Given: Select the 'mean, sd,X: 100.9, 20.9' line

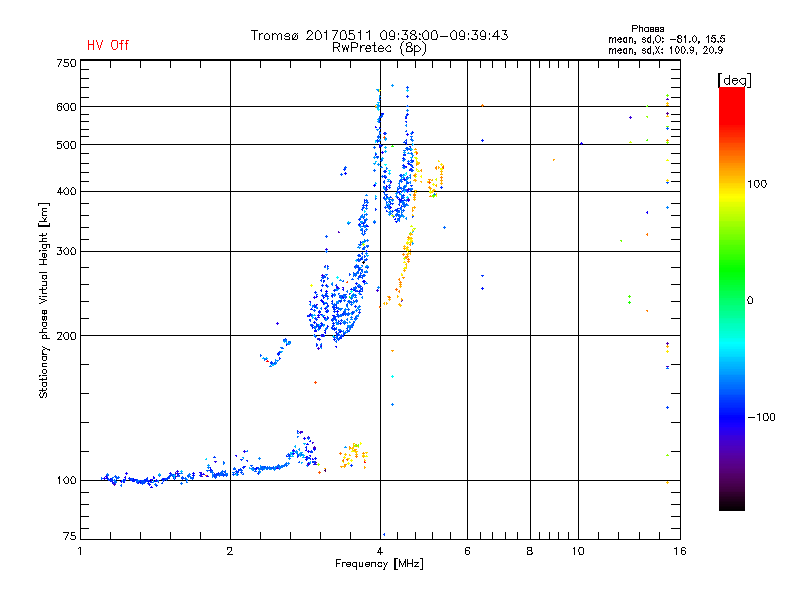Looking at the screenshot, I should pos(665,50).
